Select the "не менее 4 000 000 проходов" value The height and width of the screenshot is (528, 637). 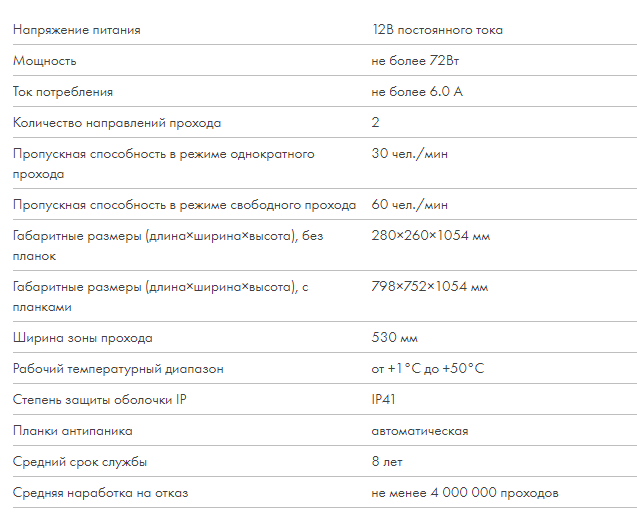pyautogui.click(x=465, y=493)
